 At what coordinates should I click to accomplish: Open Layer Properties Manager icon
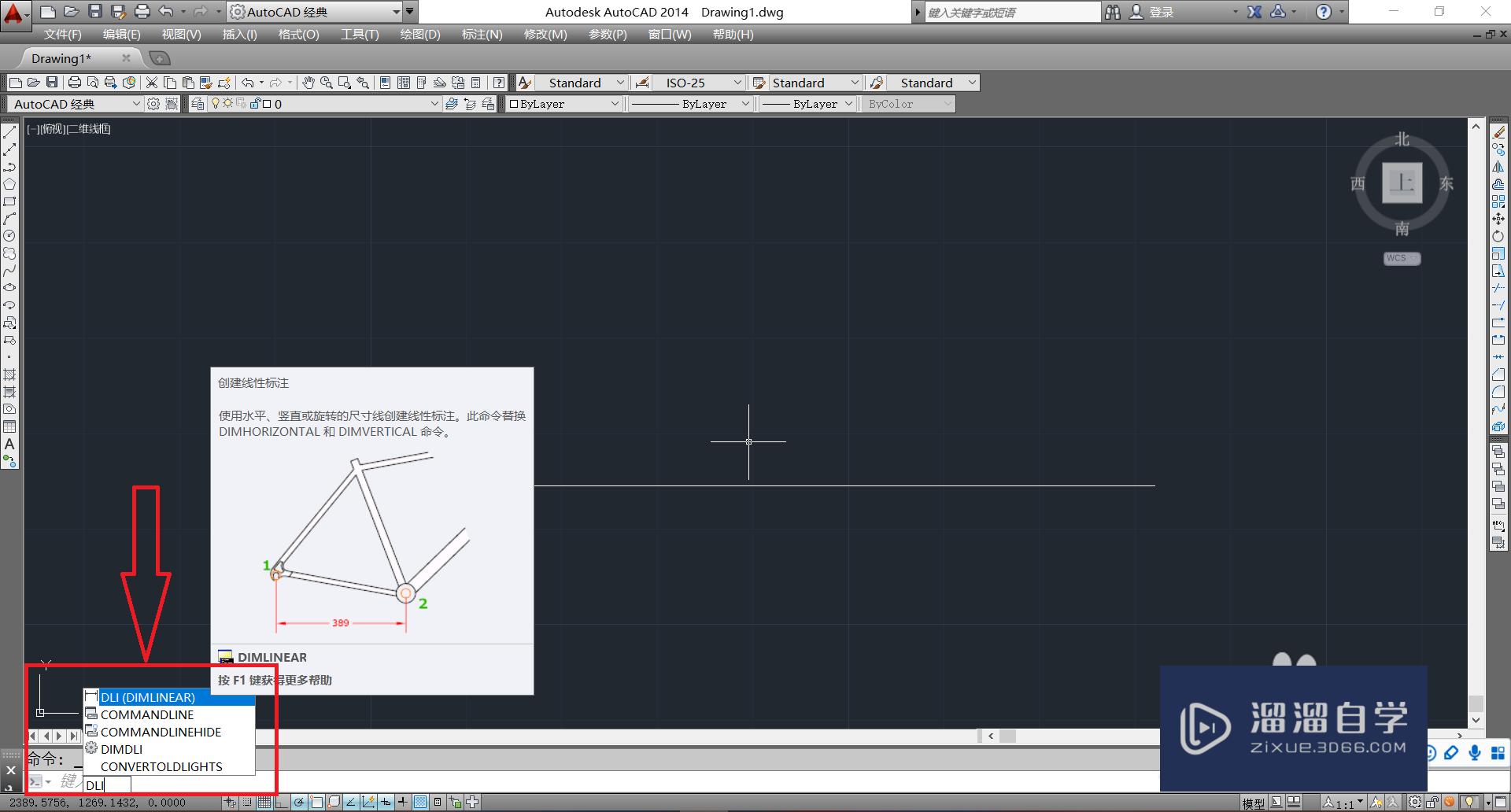tap(198, 104)
